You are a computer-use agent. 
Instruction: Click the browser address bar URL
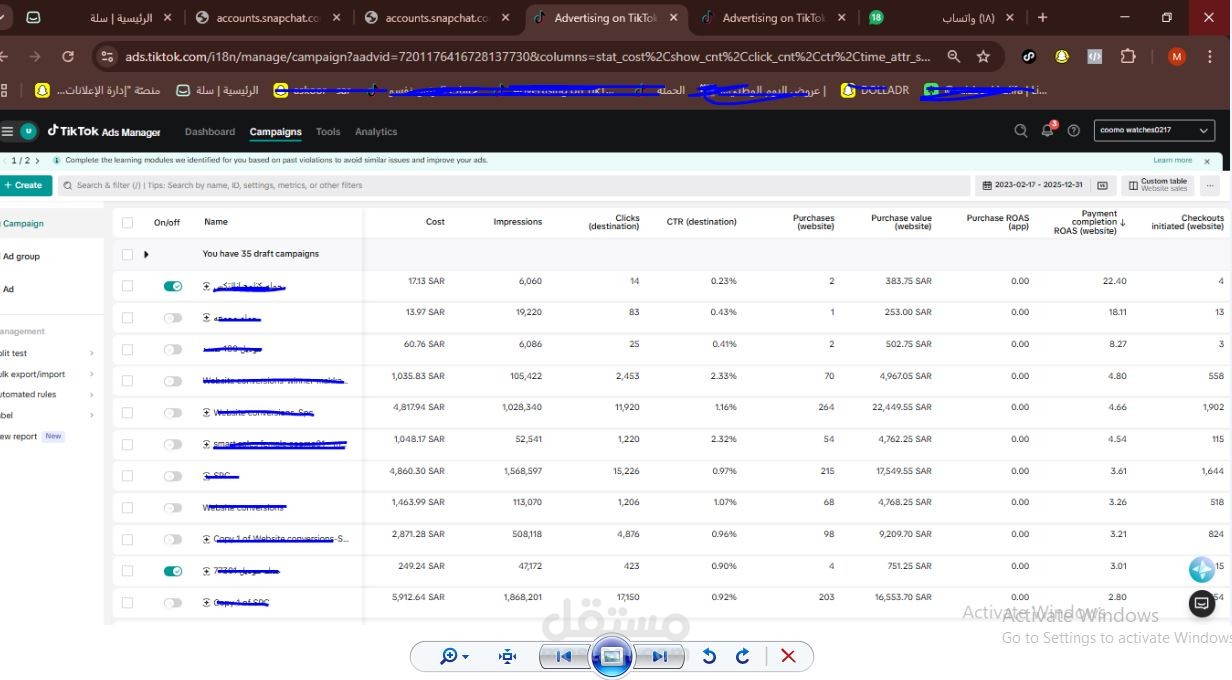coord(528,57)
